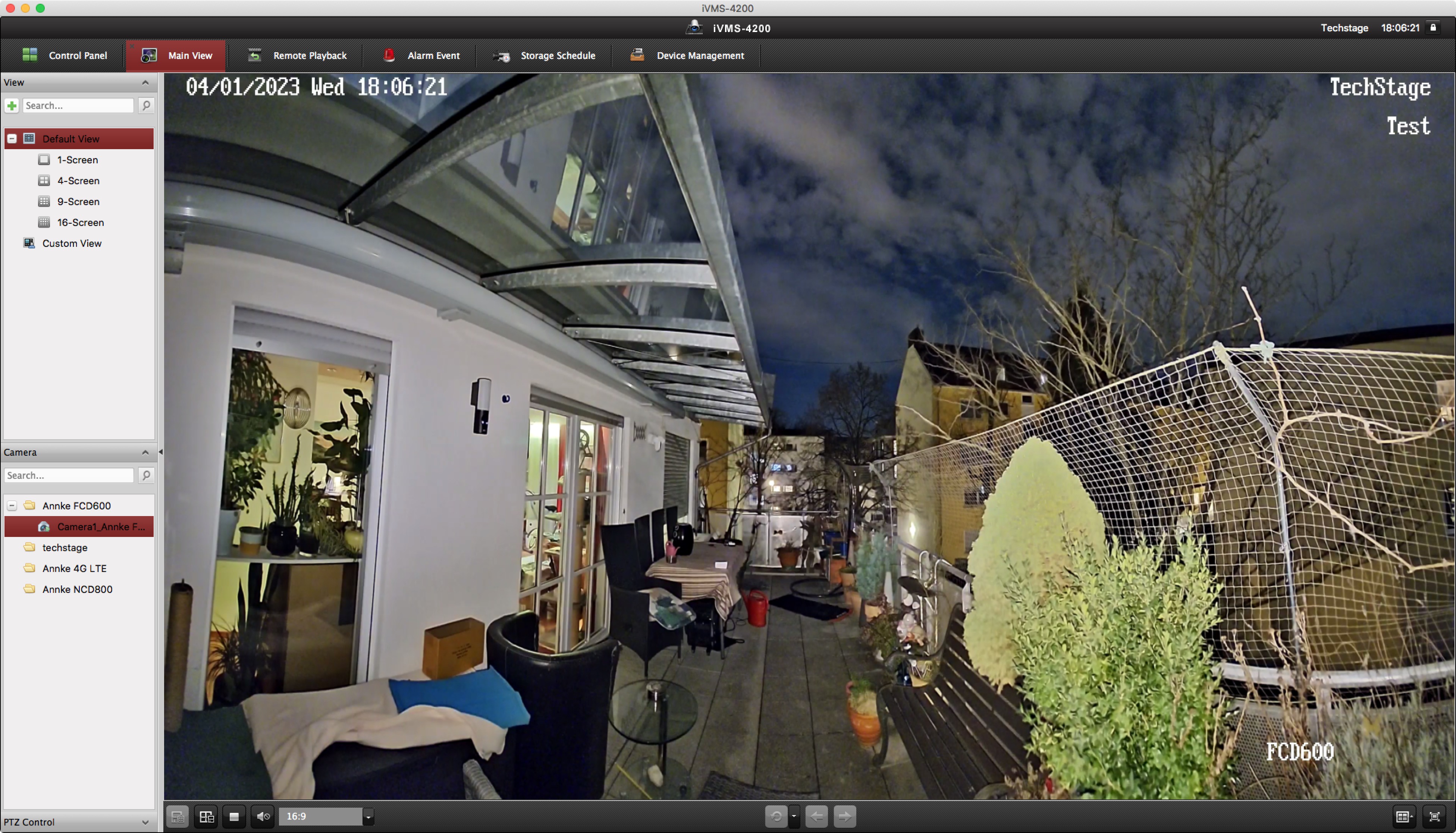1456x833 pixels.
Task: Expand the PTZ Control panel
Action: coord(145,822)
